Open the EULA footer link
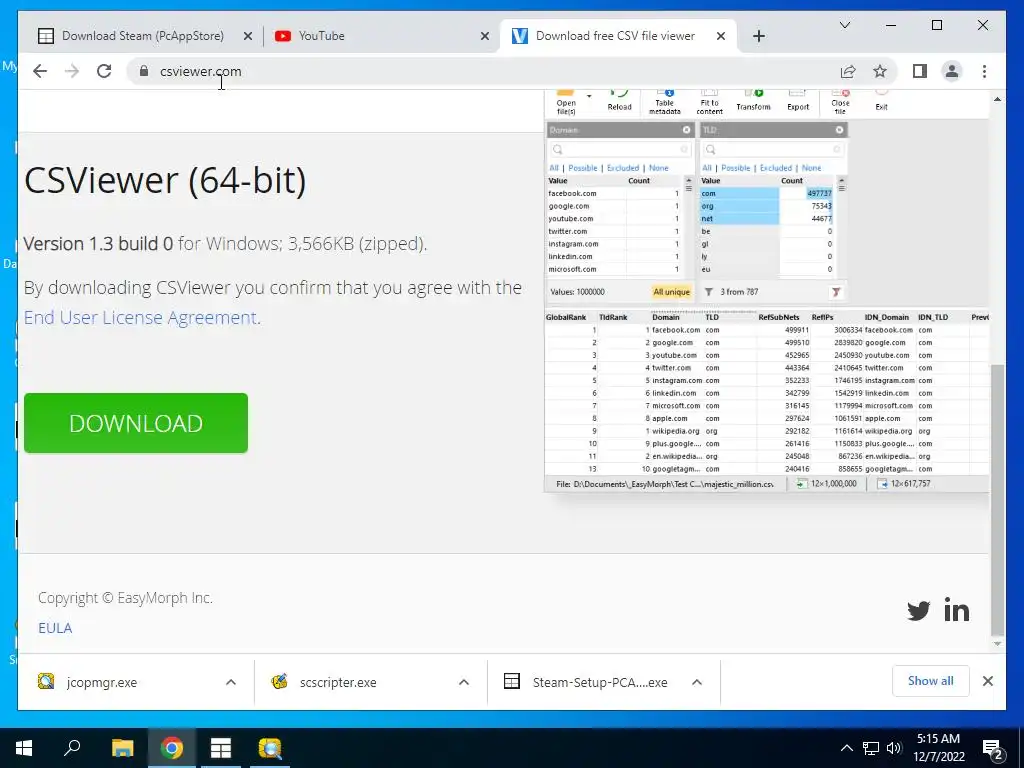This screenshot has width=1024, height=768. (55, 628)
